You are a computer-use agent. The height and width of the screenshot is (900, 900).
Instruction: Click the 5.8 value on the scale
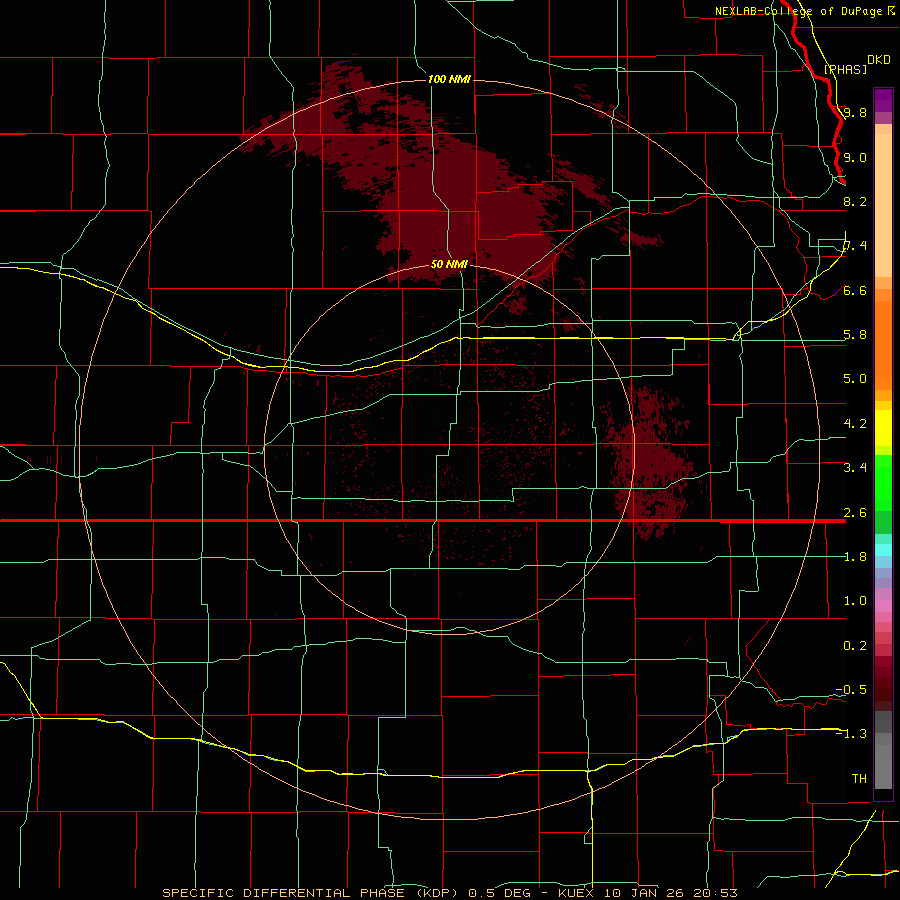click(x=855, y=335)
